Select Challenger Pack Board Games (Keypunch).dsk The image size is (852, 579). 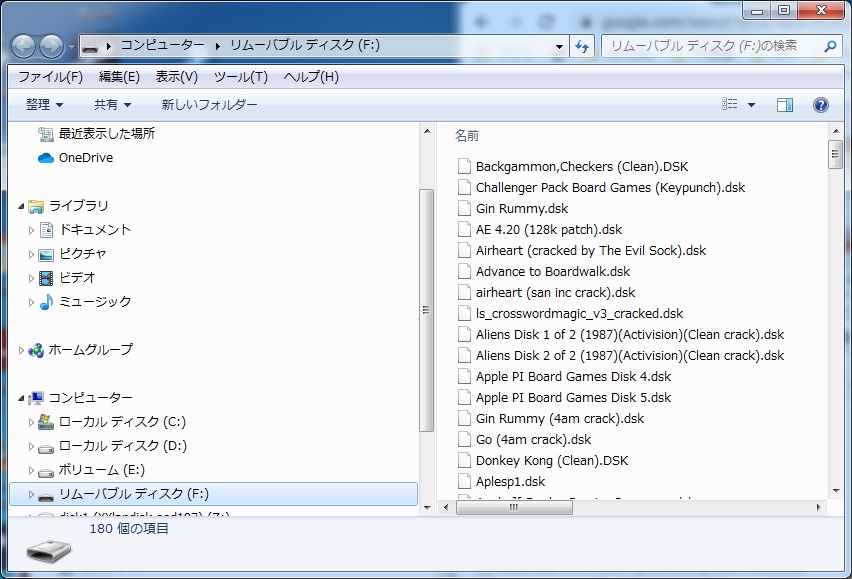[610, 187]
